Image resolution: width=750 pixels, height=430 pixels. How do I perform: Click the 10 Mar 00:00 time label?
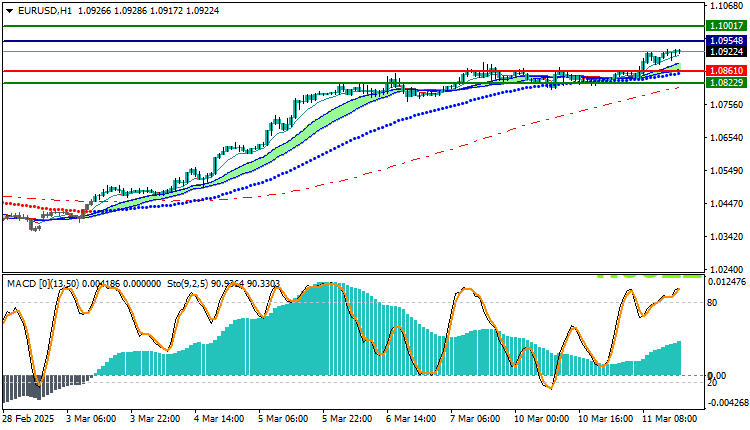click(x=539, y=419)
